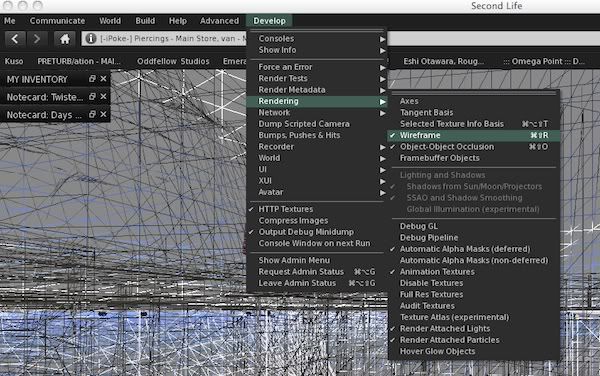Open the PRETURB/ation favorite landmark

[79, 61]
